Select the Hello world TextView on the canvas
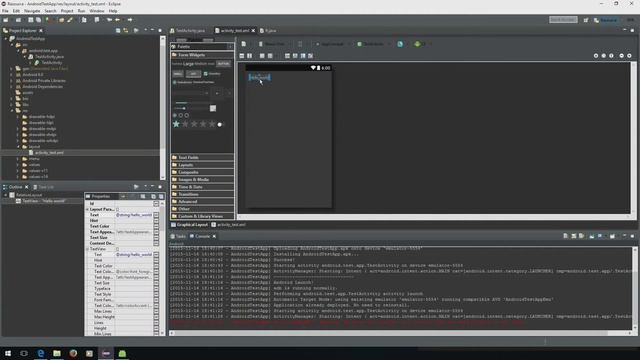This screenshot has height=360, width=640. coord(259,77)
